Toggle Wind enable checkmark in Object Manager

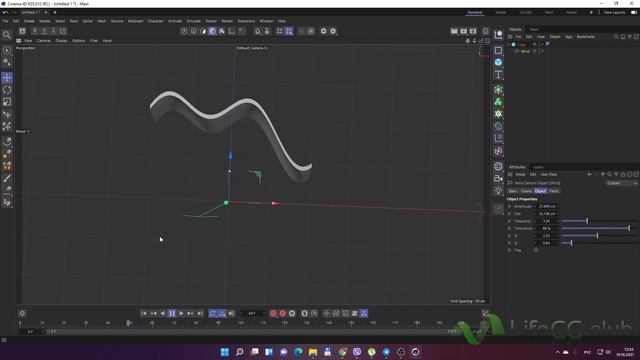point(541,51)
